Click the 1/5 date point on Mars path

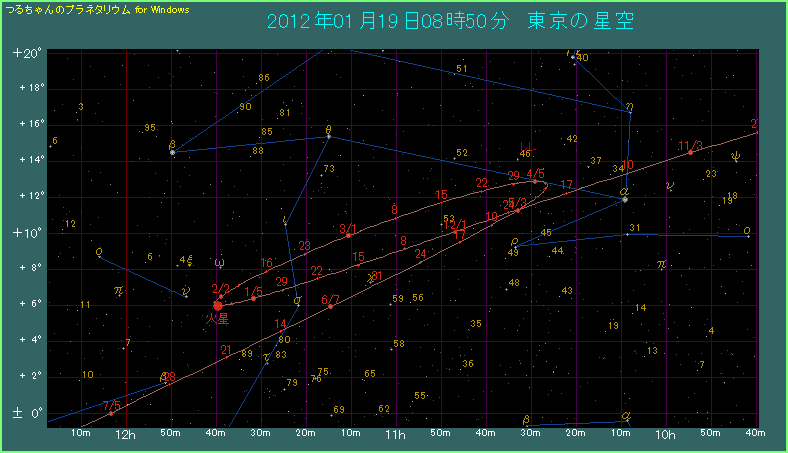[254, 298]
